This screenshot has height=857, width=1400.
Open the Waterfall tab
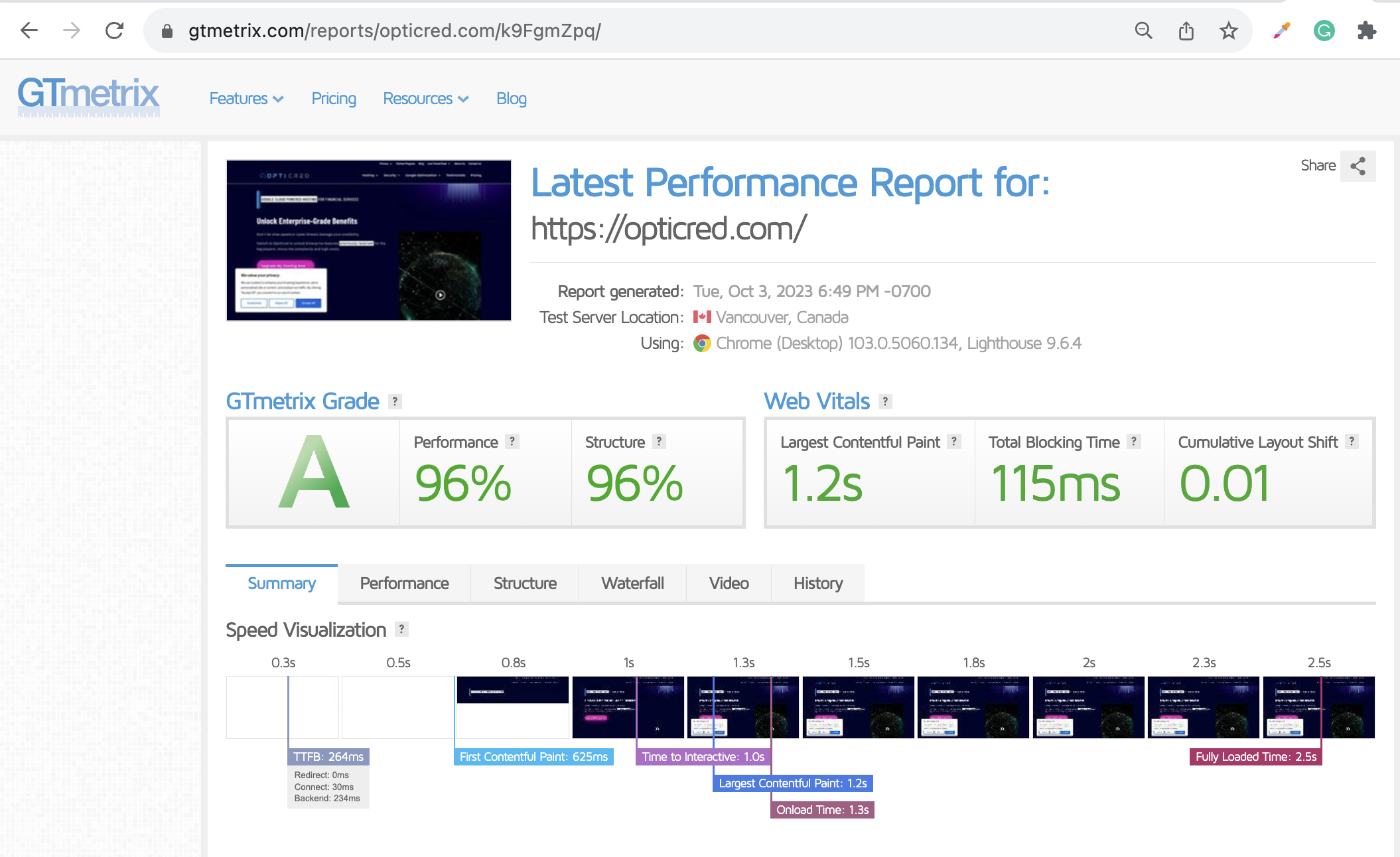pyautogui.click(x=632, y=584)
